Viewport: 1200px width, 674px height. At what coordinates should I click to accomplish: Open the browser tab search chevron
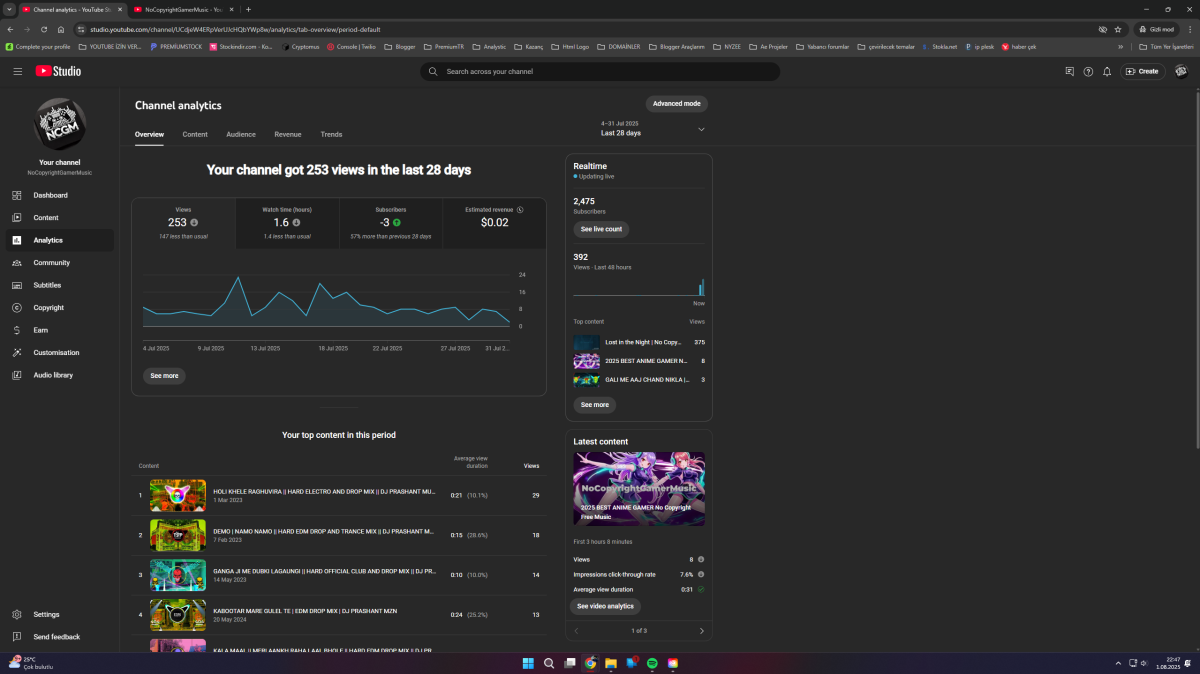click(x=9, y=9)
